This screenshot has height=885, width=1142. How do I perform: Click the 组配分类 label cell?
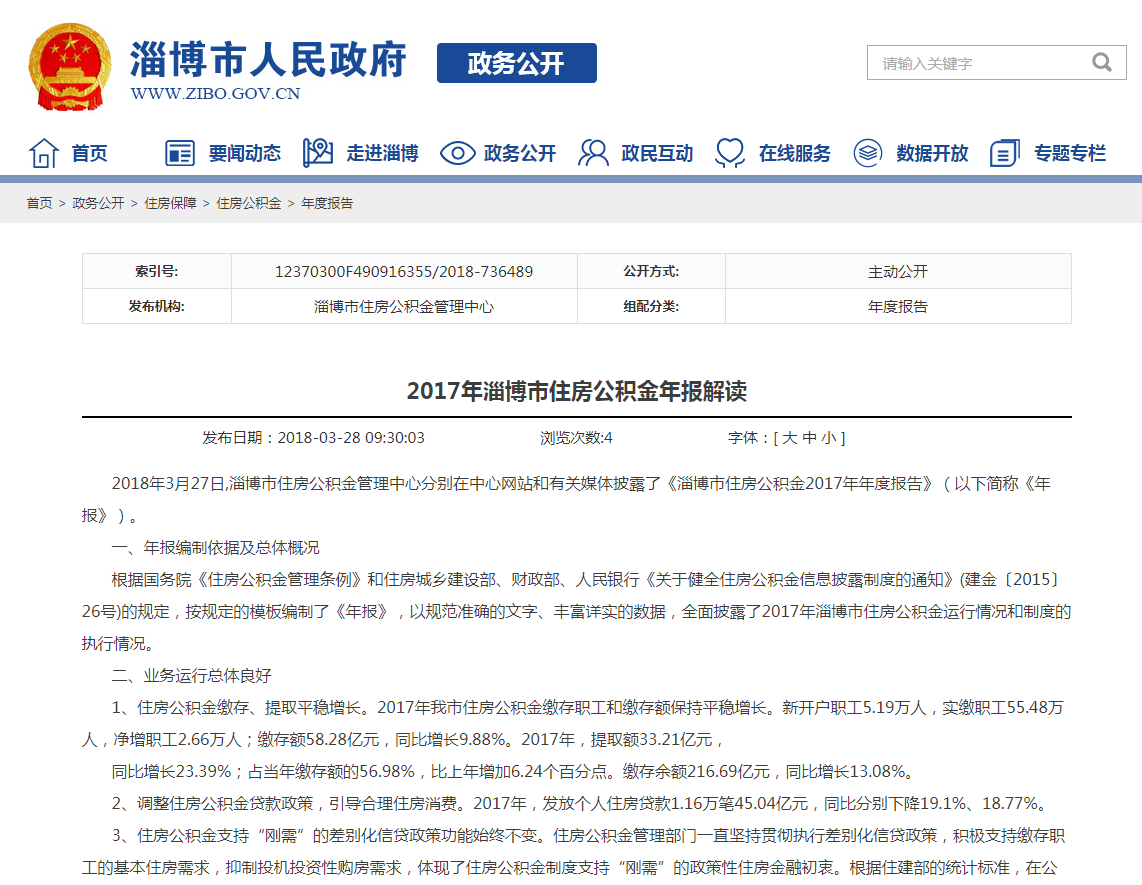tap(651, 307)
